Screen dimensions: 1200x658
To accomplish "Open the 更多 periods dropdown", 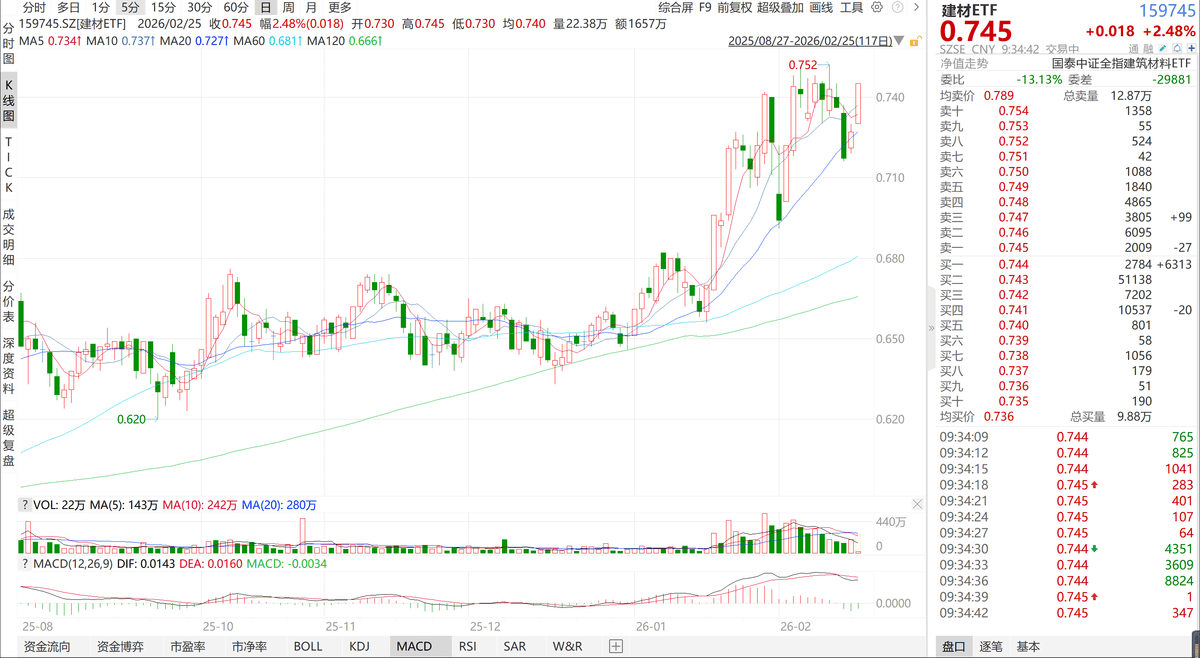I will tap(340, 7).
